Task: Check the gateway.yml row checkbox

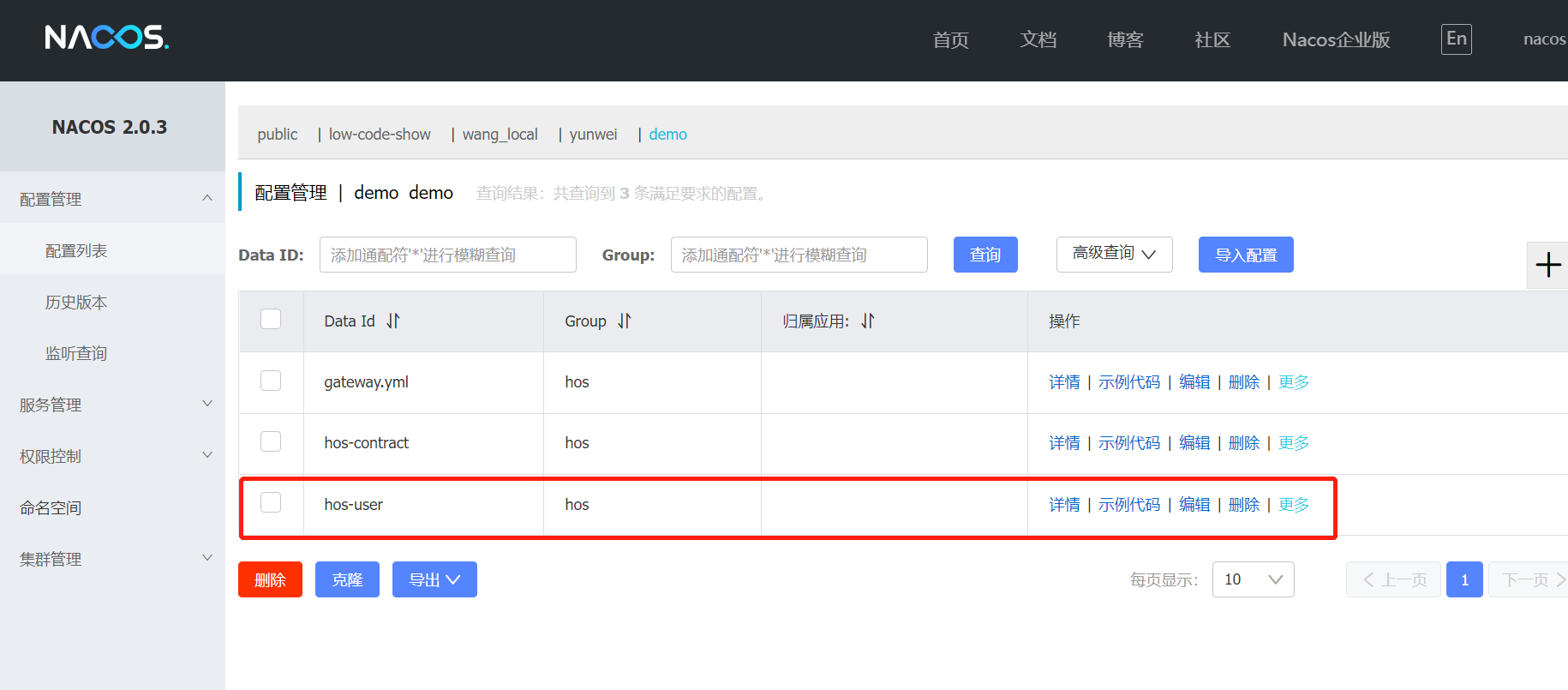Action: point(271,381)
